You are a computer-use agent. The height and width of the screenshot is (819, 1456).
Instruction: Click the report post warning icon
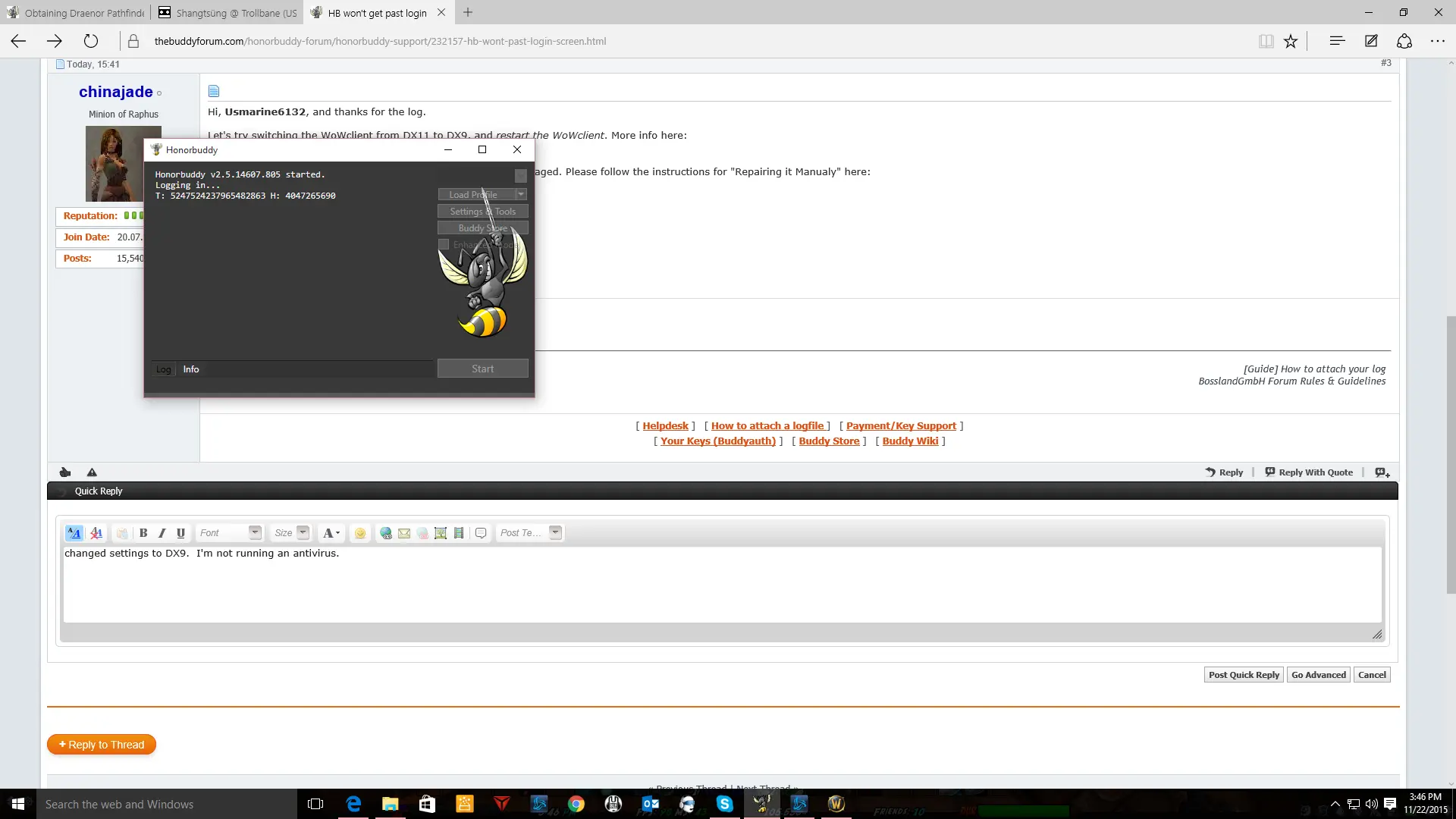point(92,472)
